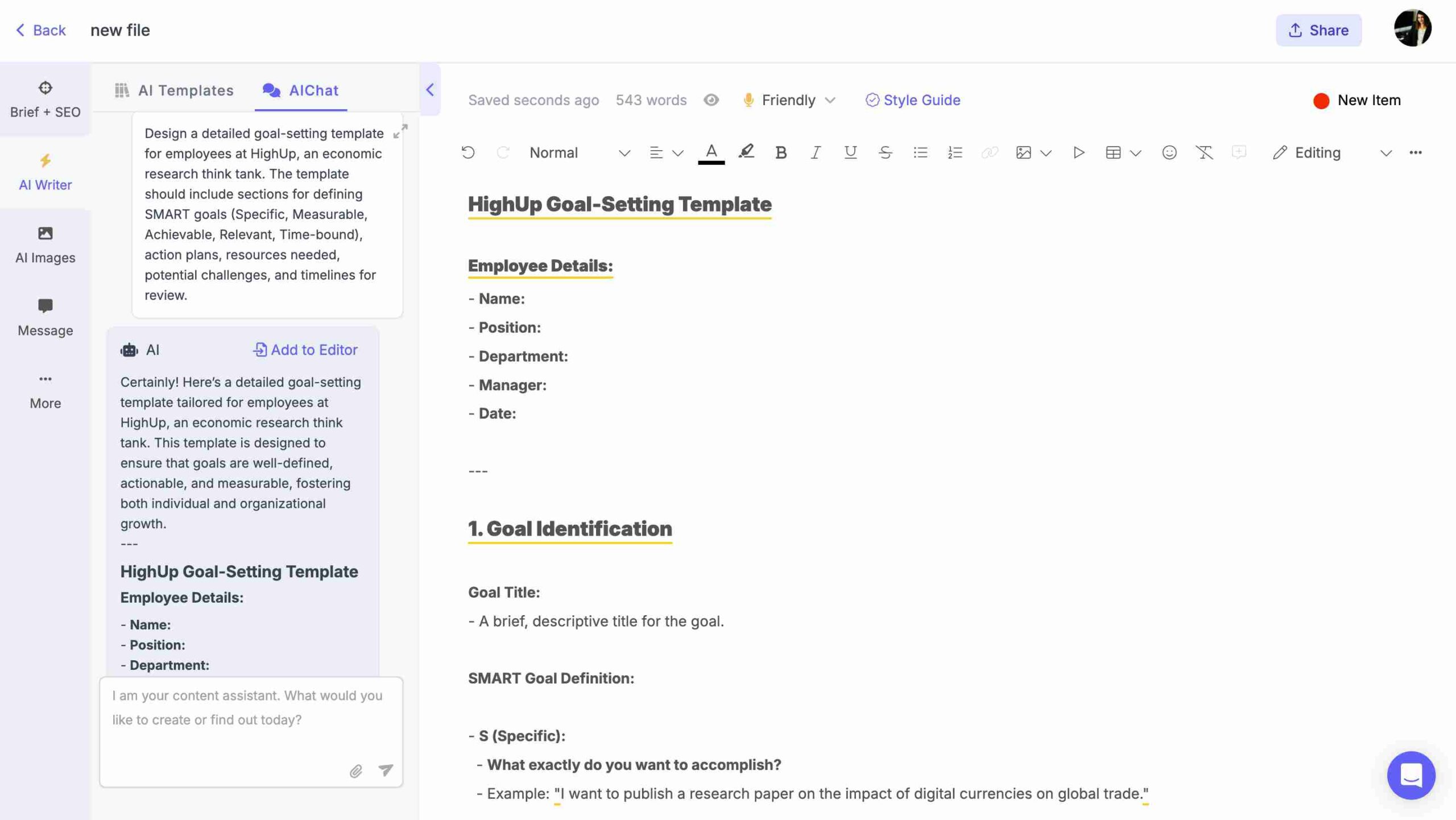Viewport: 1456px width, 820px height.
Task: Click the new file title
Action: (120, 30)
